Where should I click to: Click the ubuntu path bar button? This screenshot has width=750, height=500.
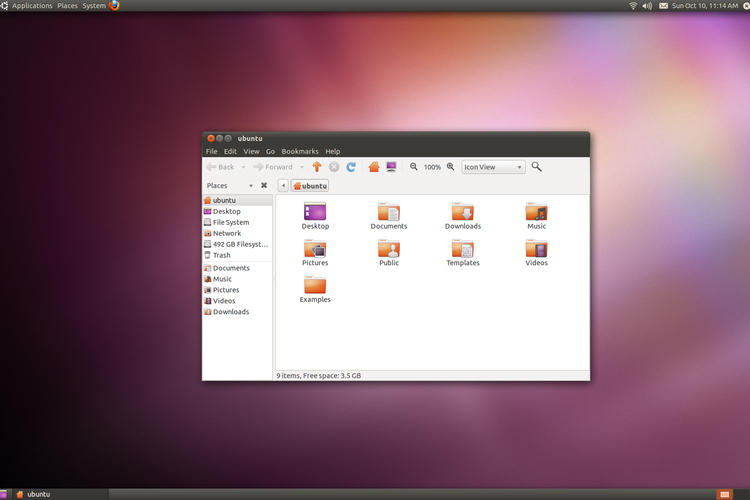click(310, 186)
